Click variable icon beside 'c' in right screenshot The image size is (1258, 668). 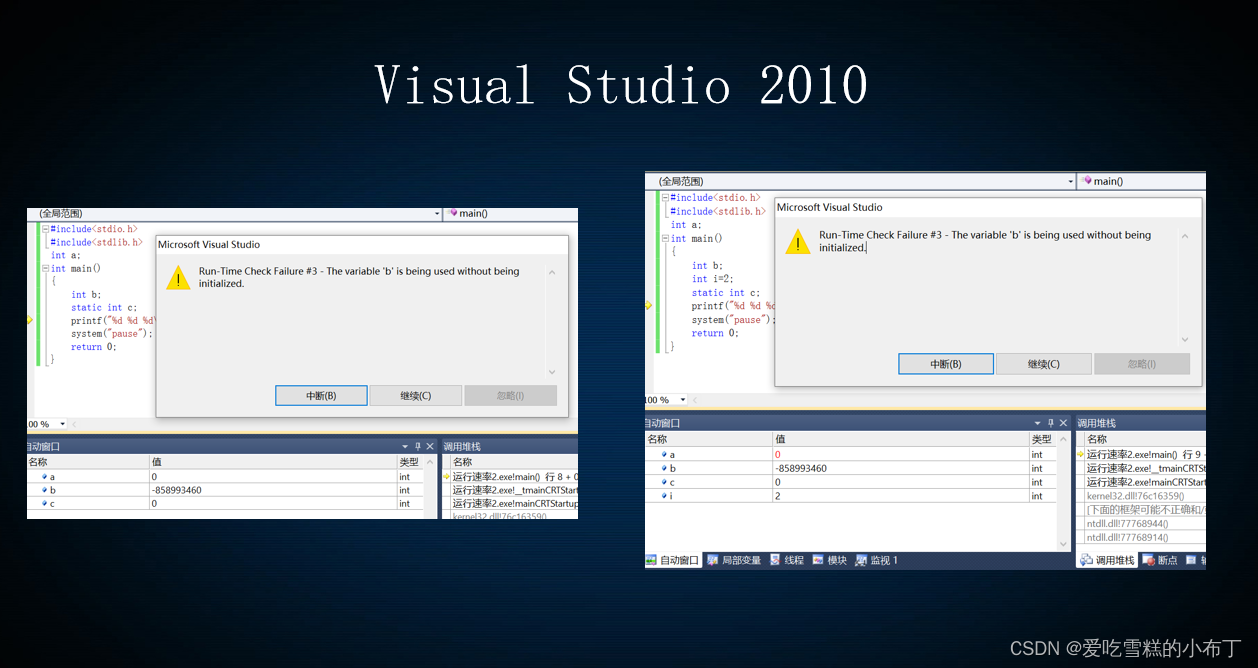tap(664, 482)
